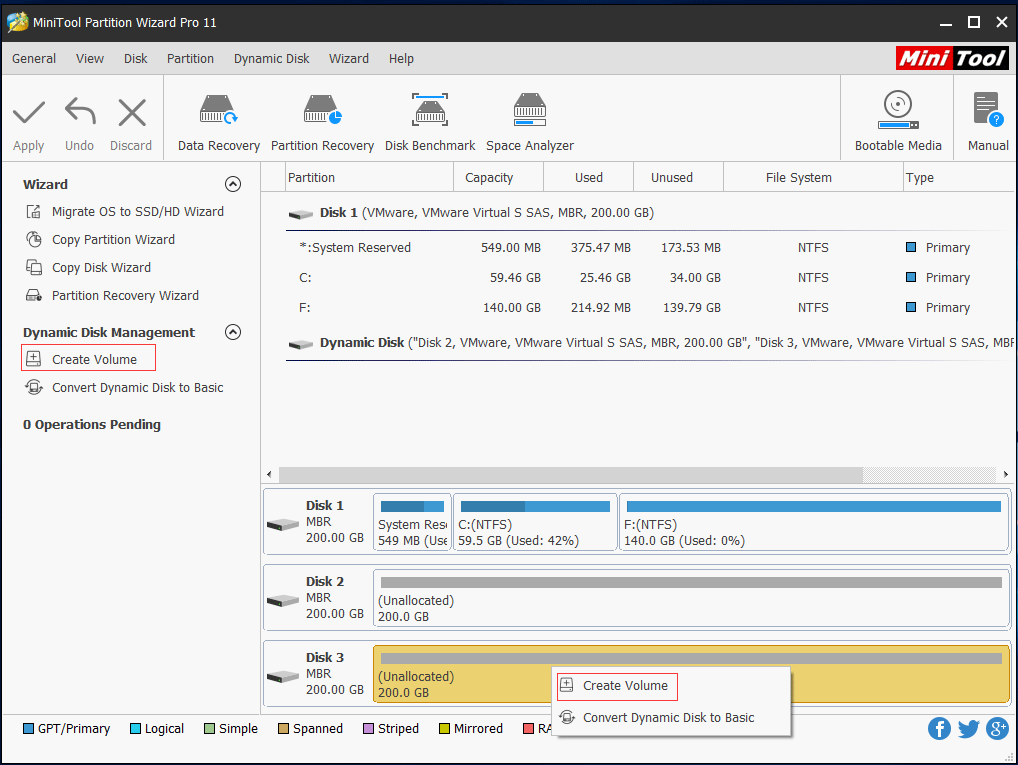The width and height of the screenshot is (1018, 765).
Task: Collapse the Dynamic Disk Management section
Action: 232,332
